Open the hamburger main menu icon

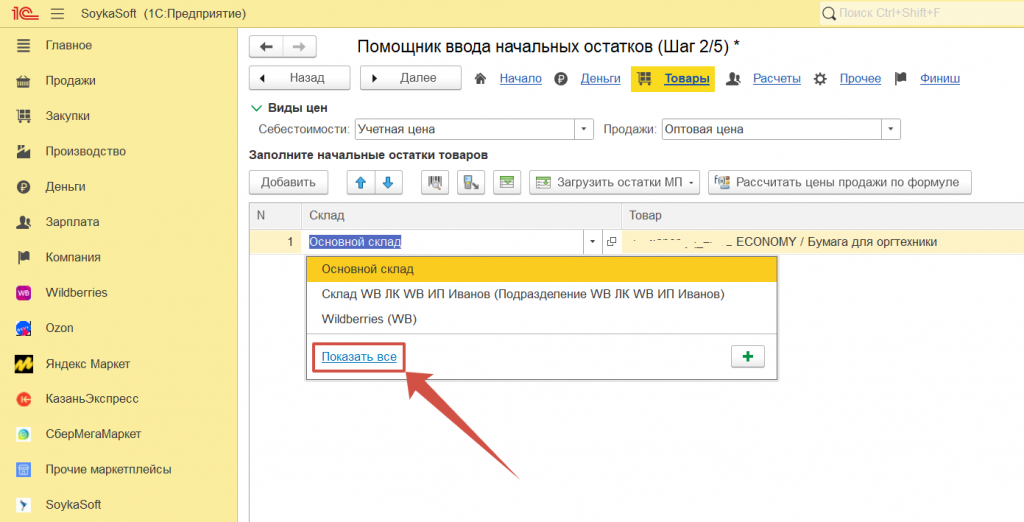(x=56, y=13)
